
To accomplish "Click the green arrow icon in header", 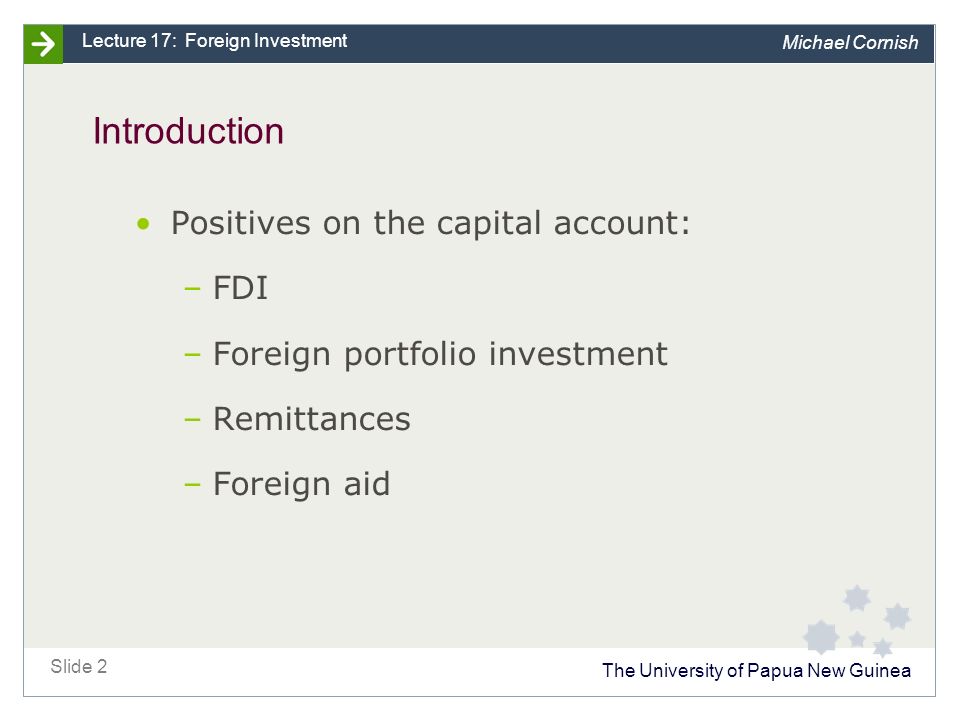I will tap(43, 44).
